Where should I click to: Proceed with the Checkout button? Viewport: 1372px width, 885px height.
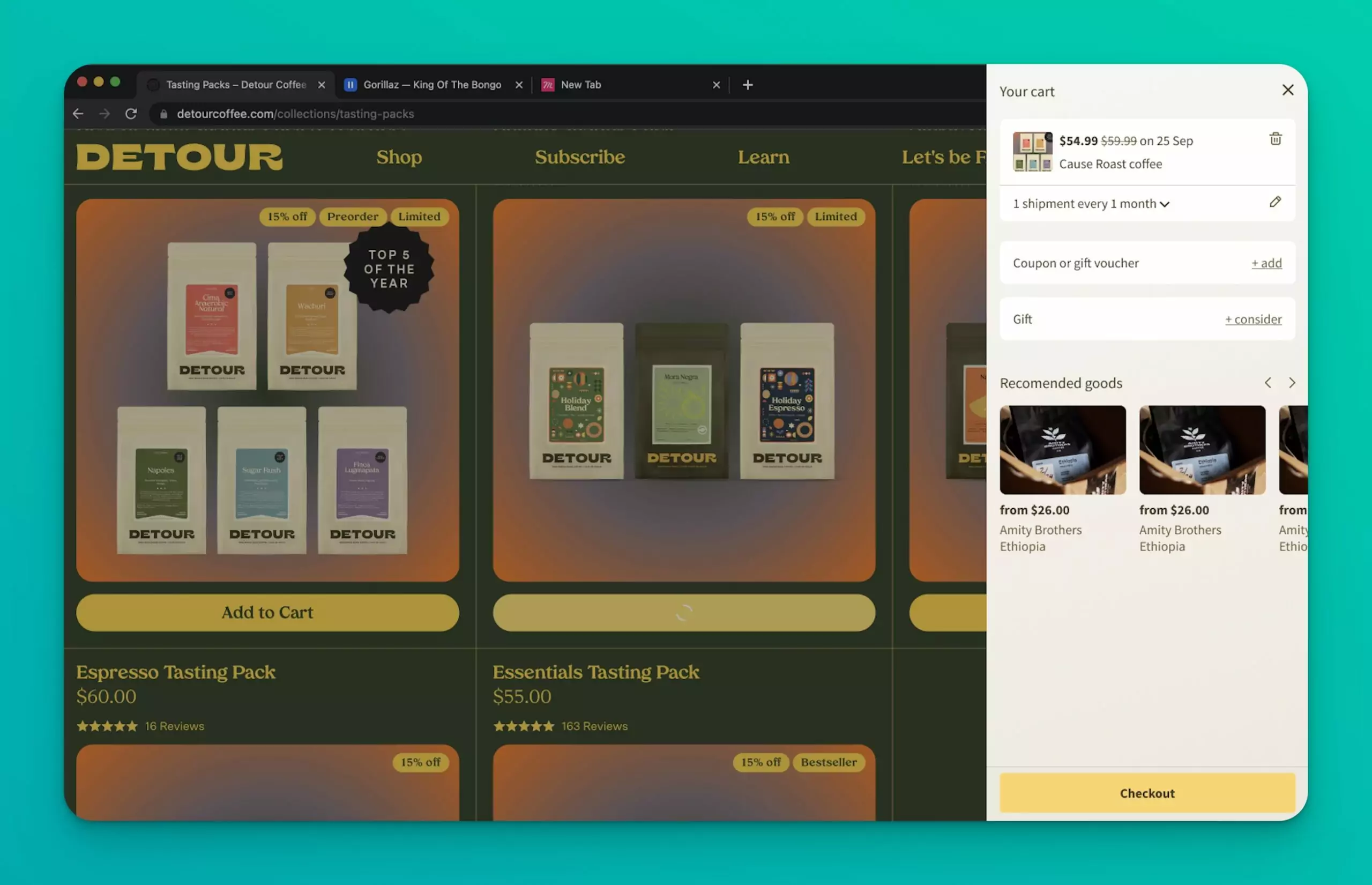click(x=1147, y=792)
